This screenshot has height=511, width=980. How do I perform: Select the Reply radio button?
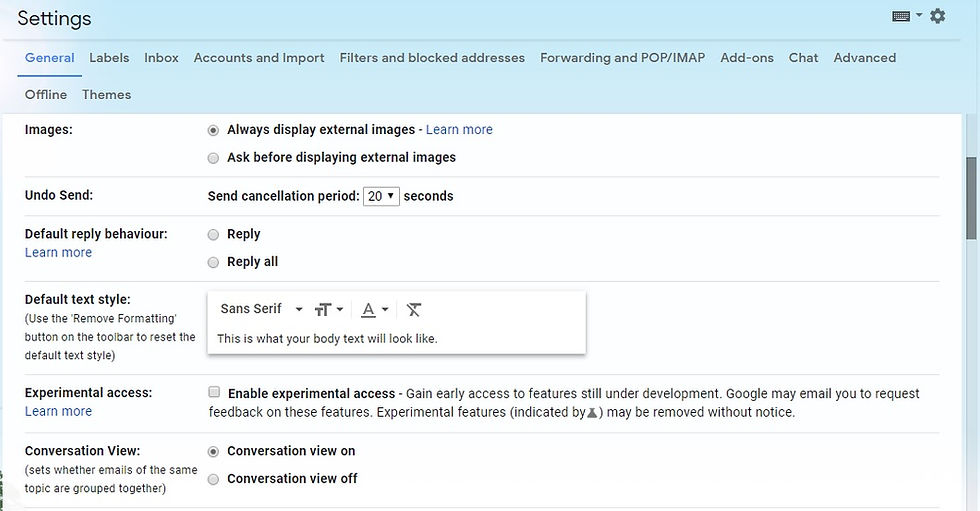tap(214, 235)
